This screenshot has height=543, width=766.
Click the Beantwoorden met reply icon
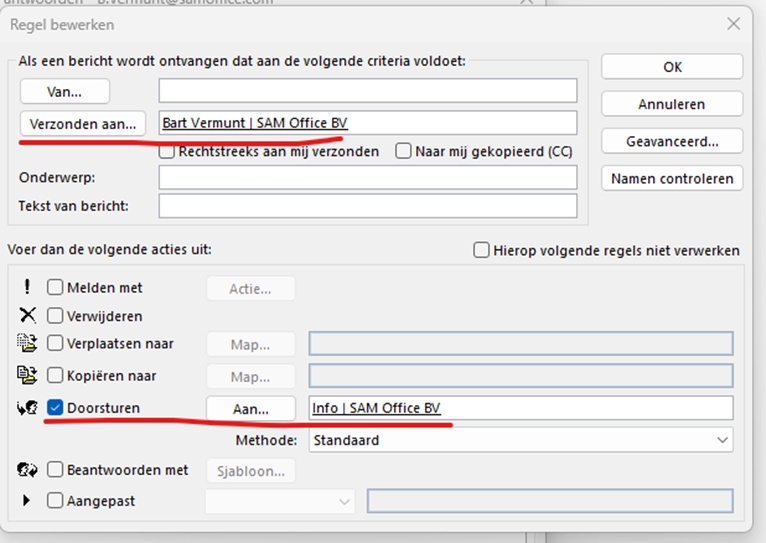click(27, 469)
